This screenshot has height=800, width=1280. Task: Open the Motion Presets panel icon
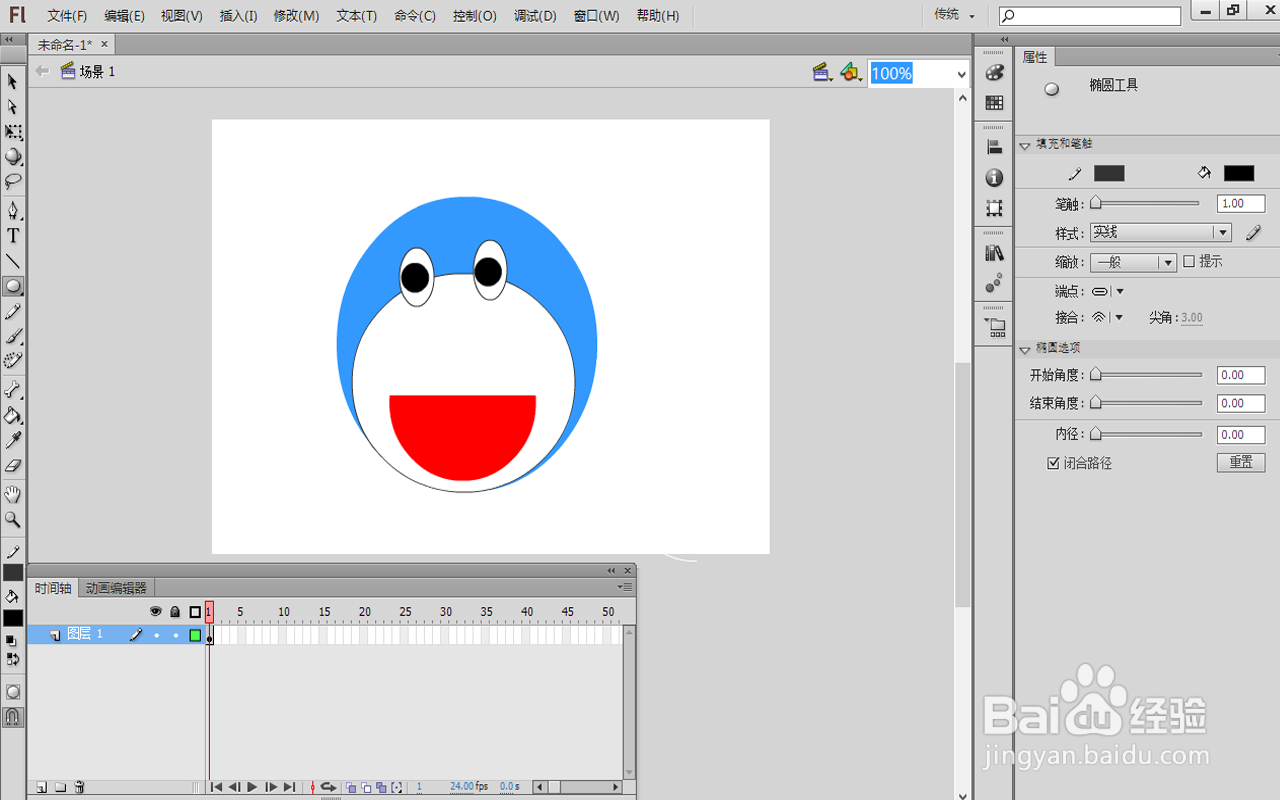point(994,283)
